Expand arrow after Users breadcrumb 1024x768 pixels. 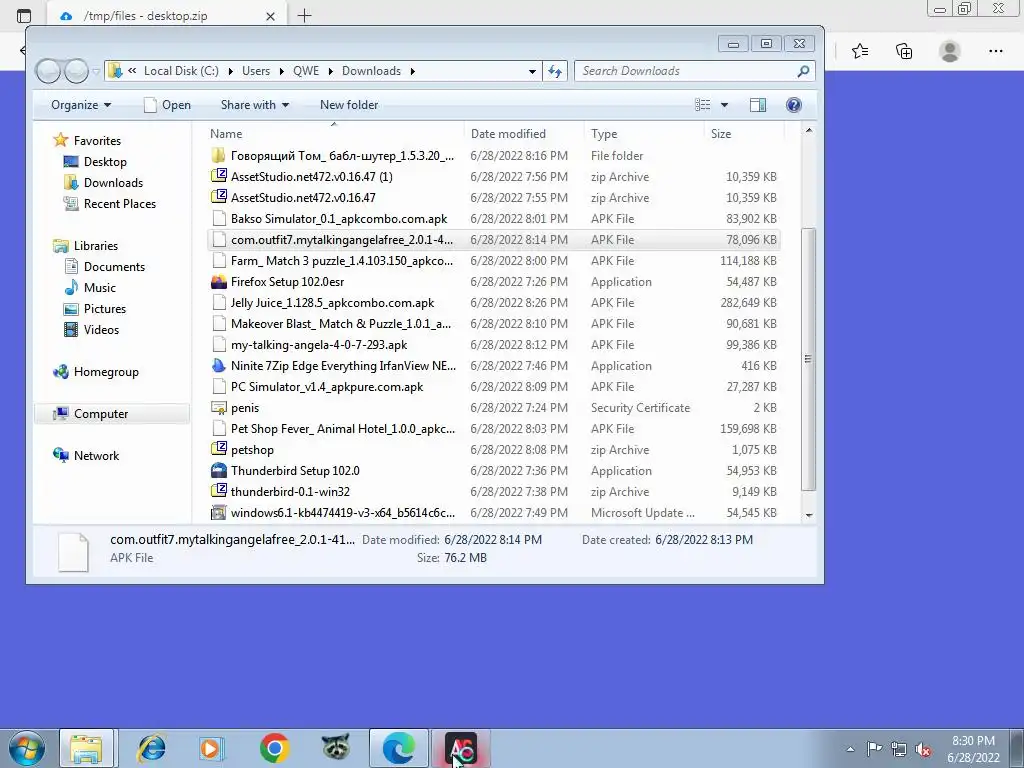pyautogui.click(x=281, y=71)
